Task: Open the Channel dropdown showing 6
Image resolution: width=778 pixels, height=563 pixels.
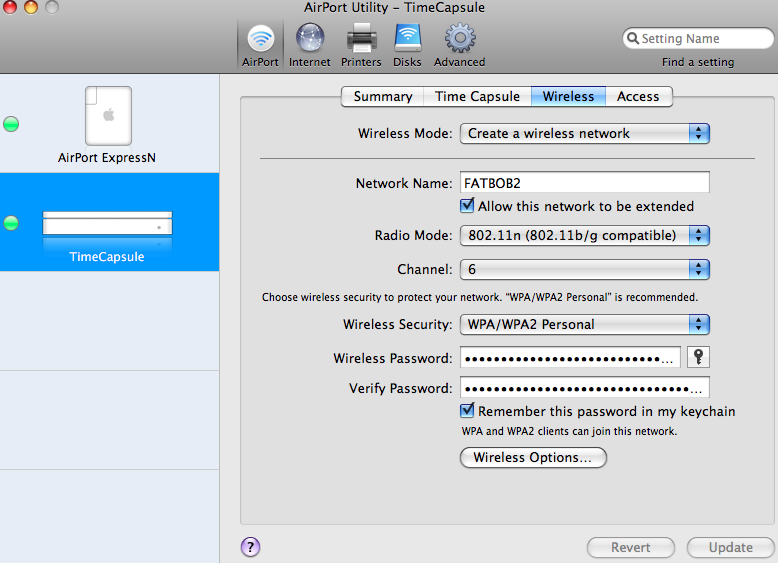Action: 584,269
